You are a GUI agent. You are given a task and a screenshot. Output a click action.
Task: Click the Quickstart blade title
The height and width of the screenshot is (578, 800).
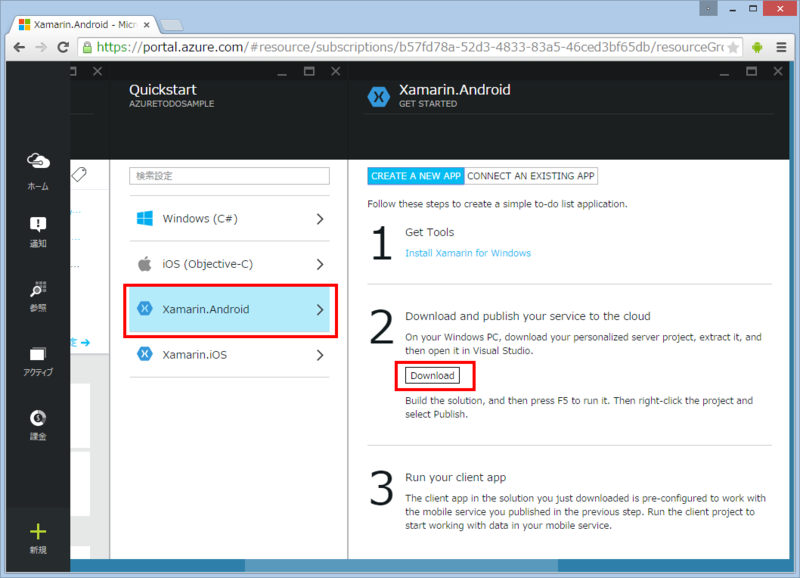pyautogui.click(x=163, y=90)
